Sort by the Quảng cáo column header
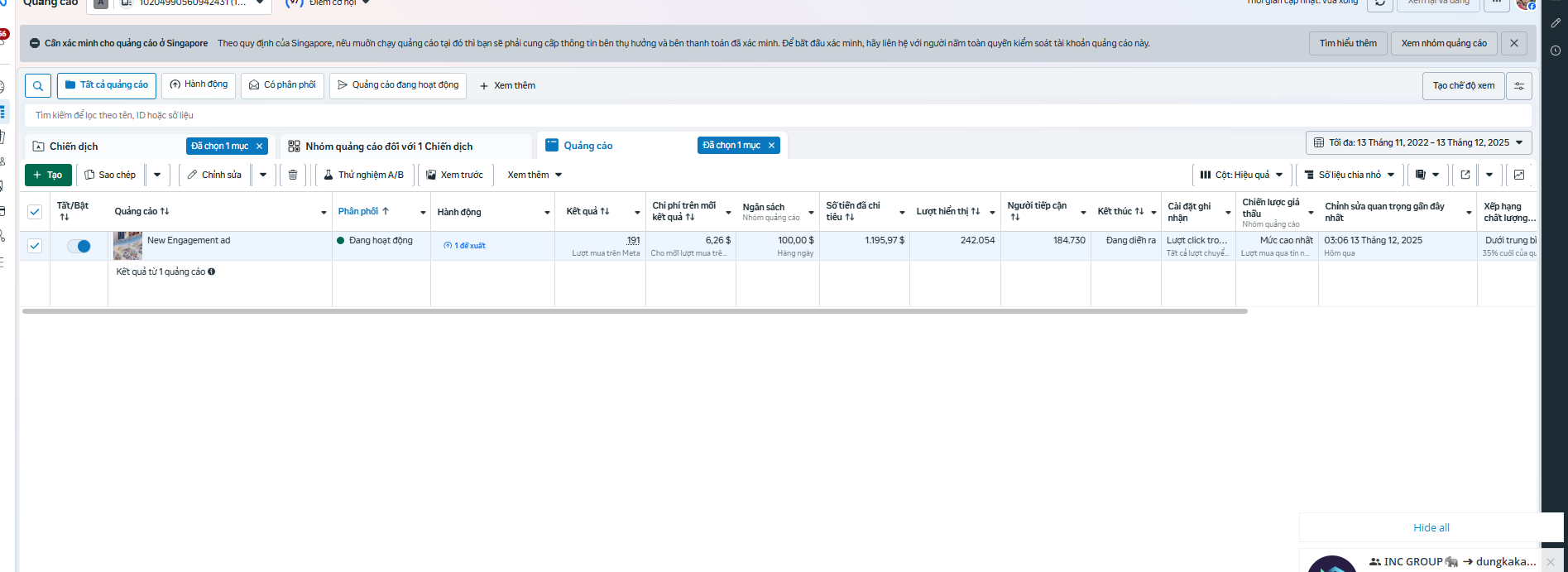Viewport: 1568px width, 572px height. click(x=141, y=211)
